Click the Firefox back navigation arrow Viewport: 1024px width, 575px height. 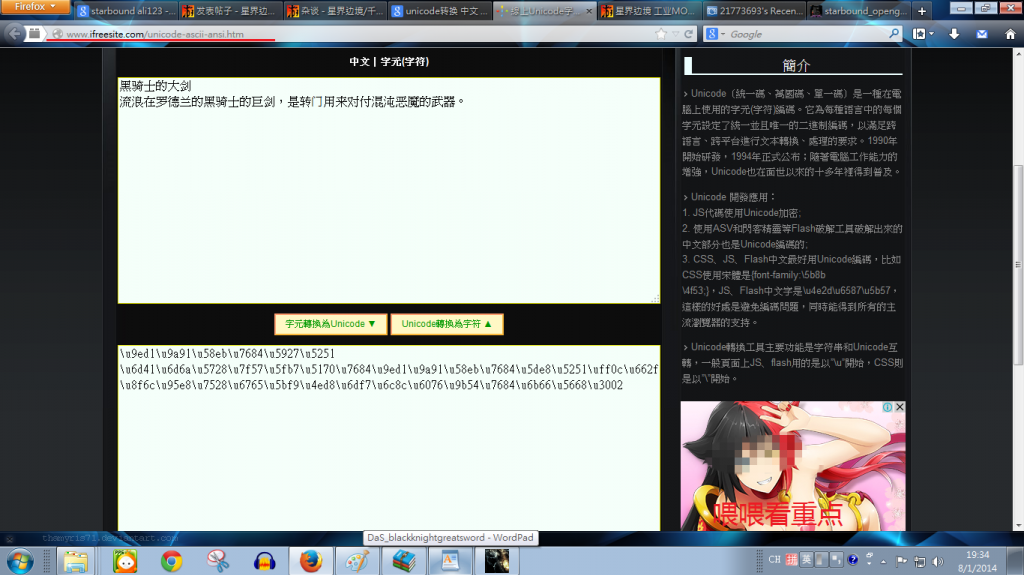(14, 33)
